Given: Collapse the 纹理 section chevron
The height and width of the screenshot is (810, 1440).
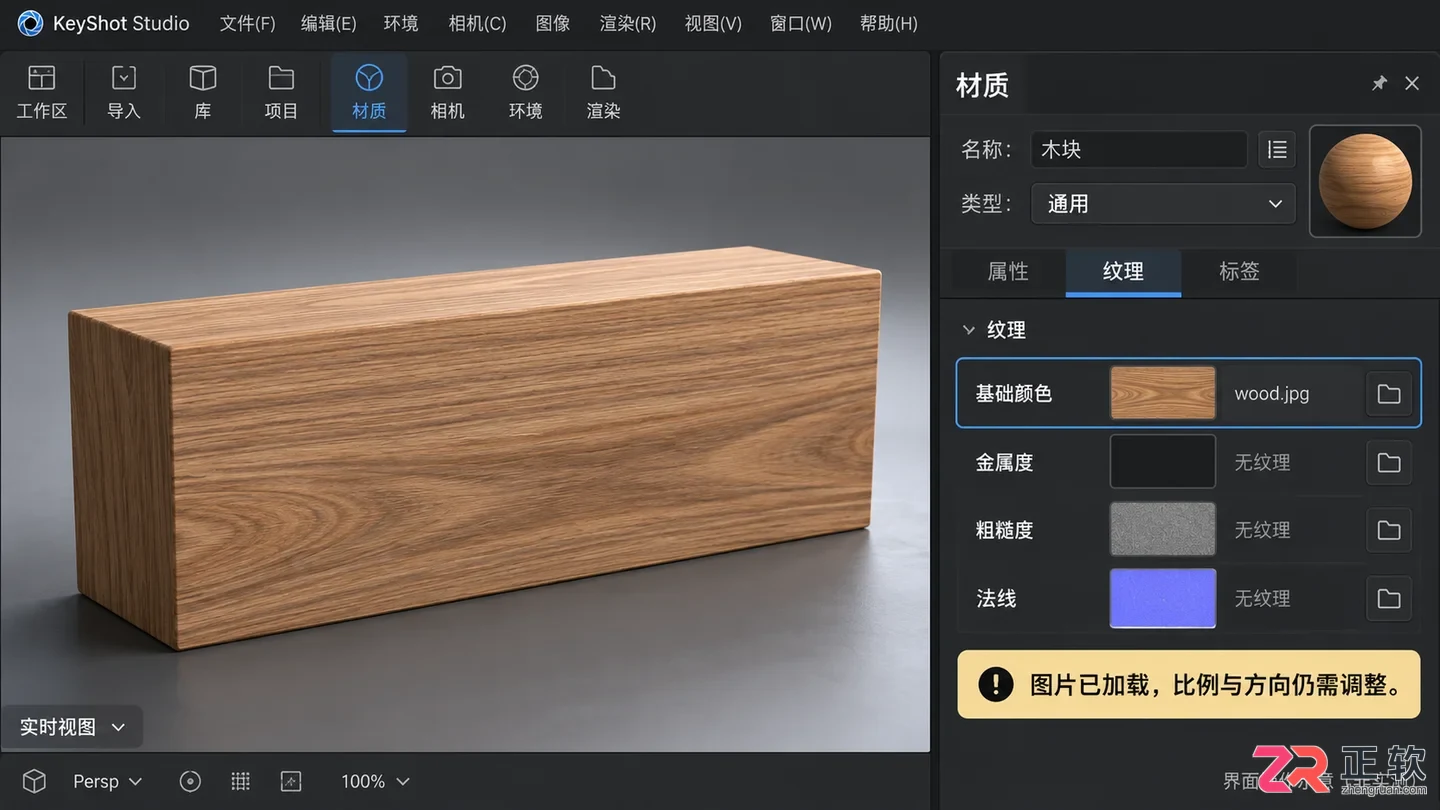Looking at the screenshot, I should [968, 330].
